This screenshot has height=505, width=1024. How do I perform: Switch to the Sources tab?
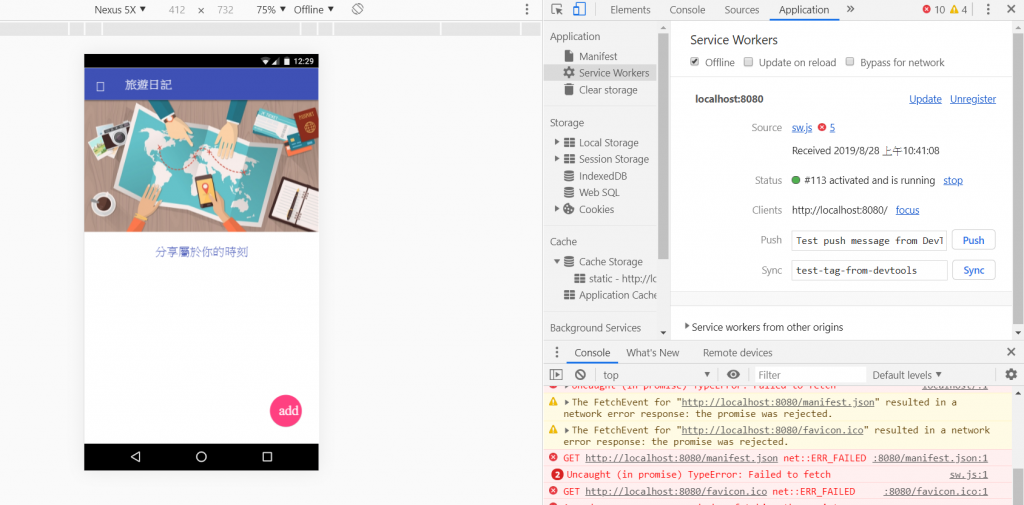tap(741, 10)
